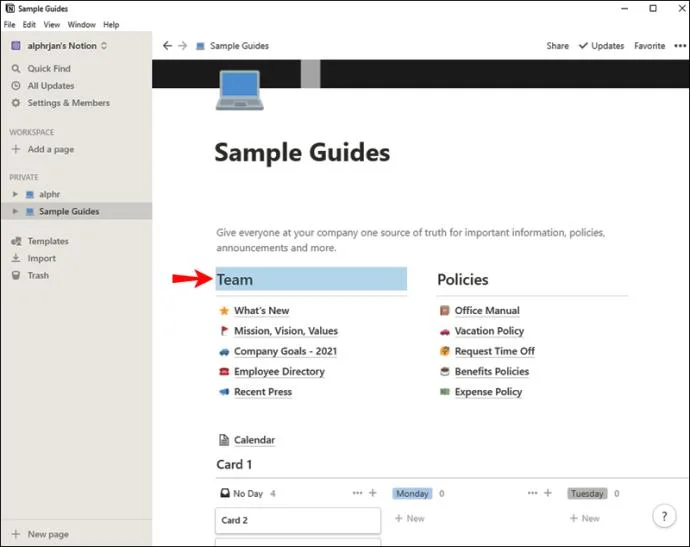The image size is (690, 547).
Task: Open the What's New link
Action: point(261,311)
